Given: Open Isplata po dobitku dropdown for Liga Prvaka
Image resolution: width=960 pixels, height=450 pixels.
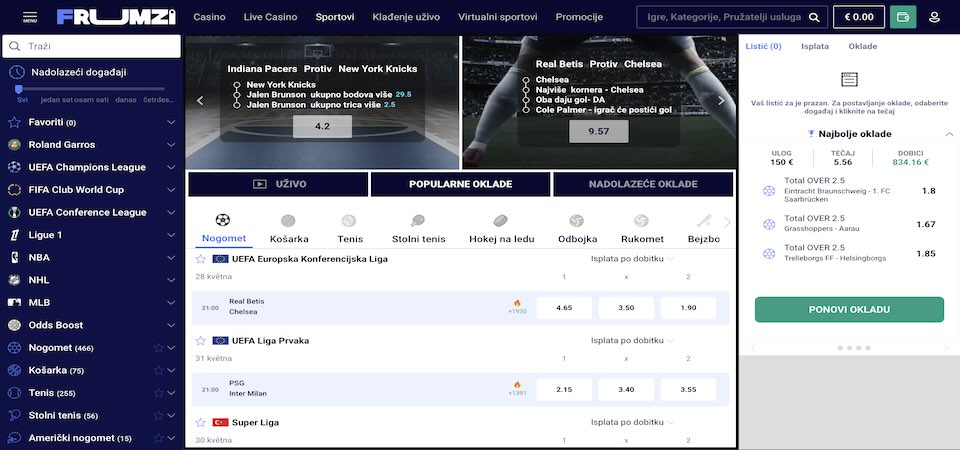Looking at the screenshot, I should pyautogui.click(x=633, y=340).
